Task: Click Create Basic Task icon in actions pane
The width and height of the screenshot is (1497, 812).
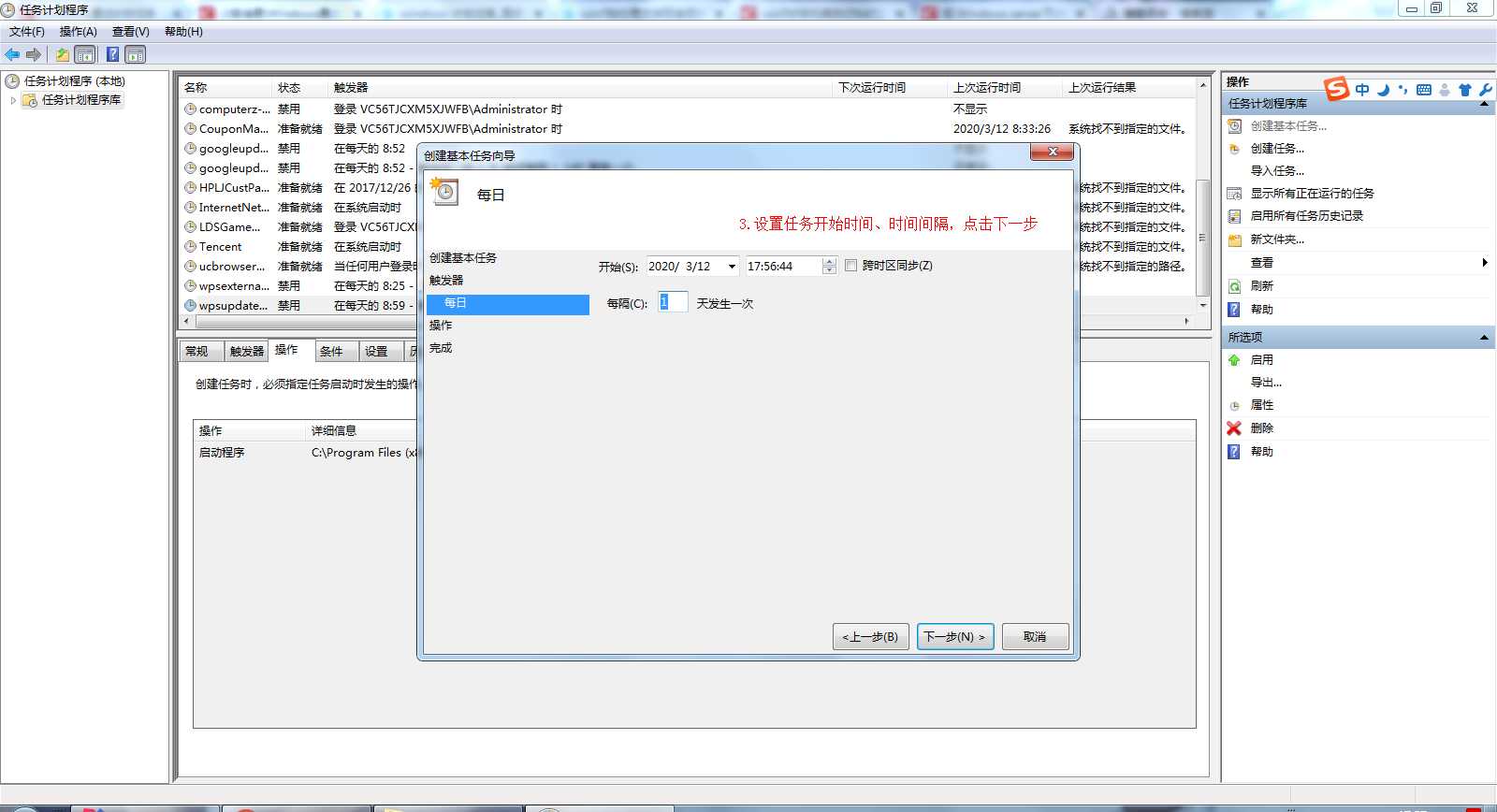Action: tap(1235, 125)
